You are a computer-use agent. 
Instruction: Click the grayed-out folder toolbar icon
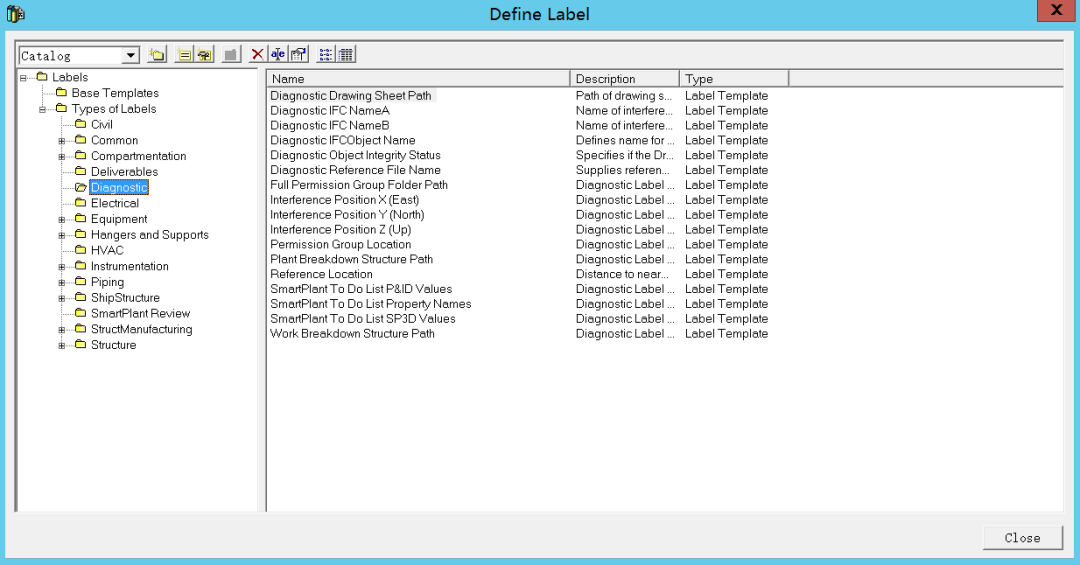point(231,54)
